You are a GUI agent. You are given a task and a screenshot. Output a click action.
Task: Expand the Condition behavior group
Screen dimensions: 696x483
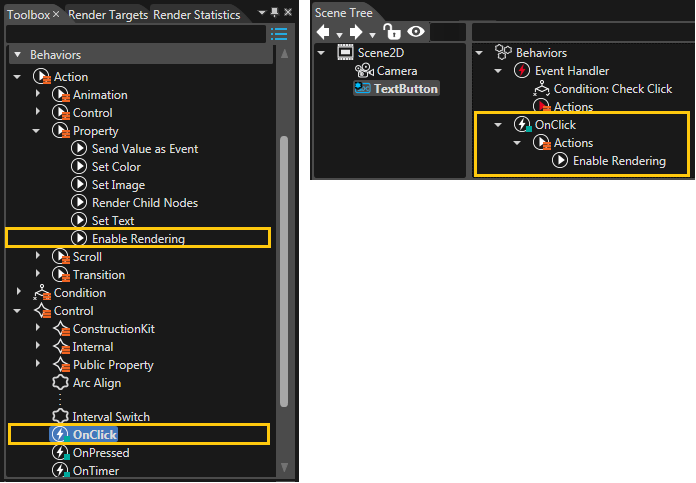[19, 292]
